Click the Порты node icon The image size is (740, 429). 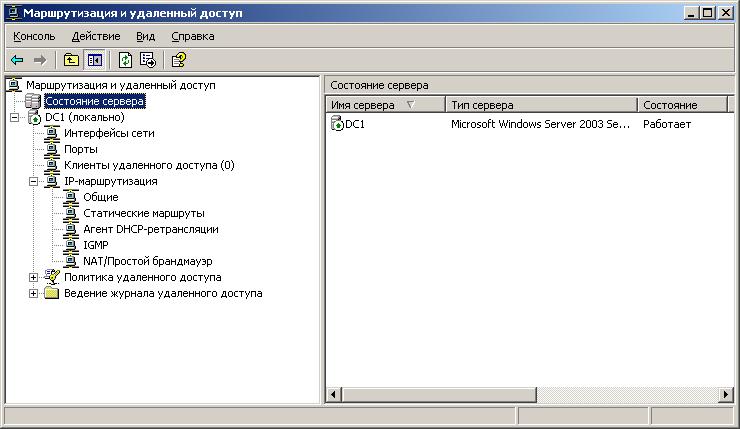point(52,149)
